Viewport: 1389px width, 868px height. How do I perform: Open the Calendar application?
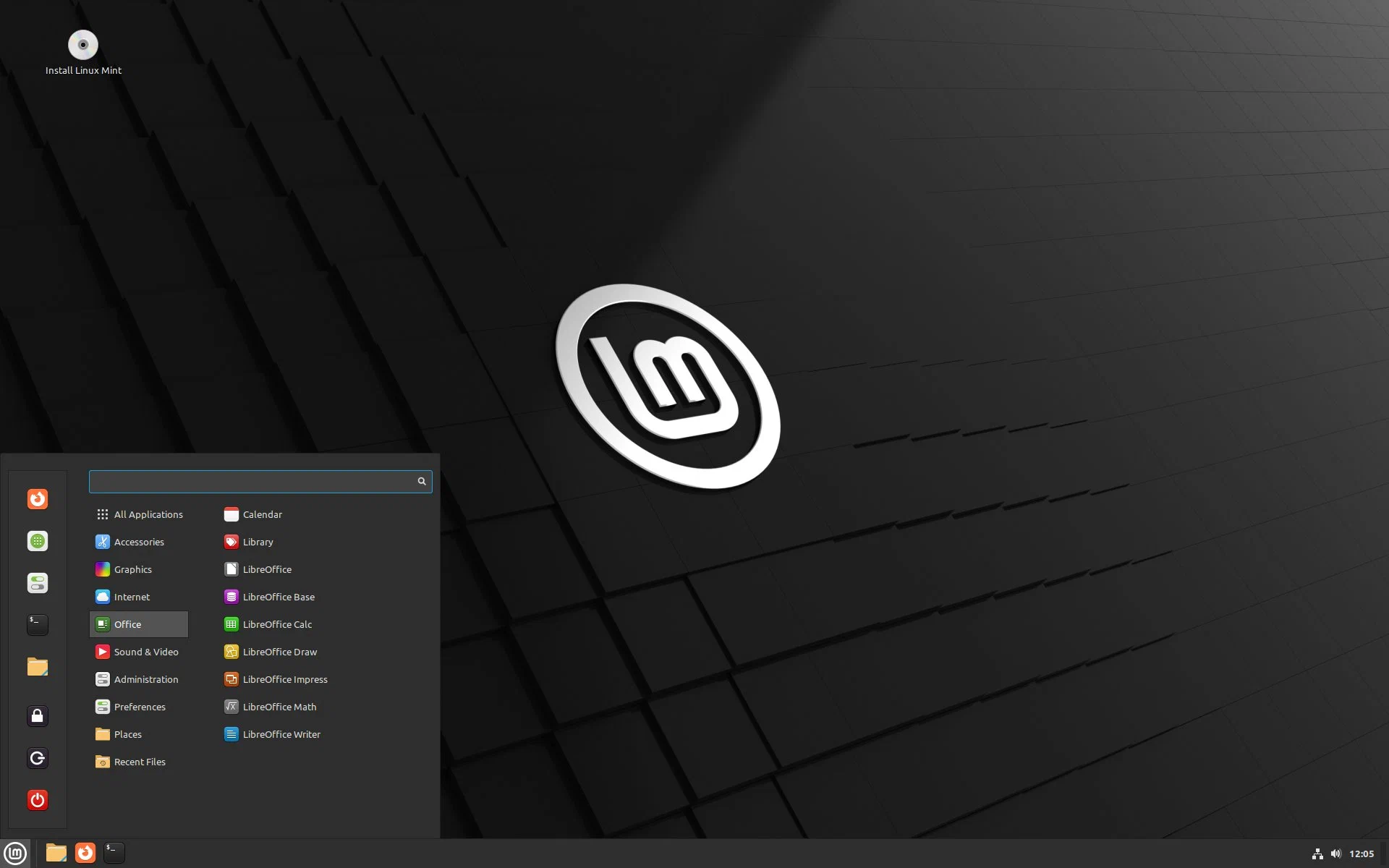262,513
